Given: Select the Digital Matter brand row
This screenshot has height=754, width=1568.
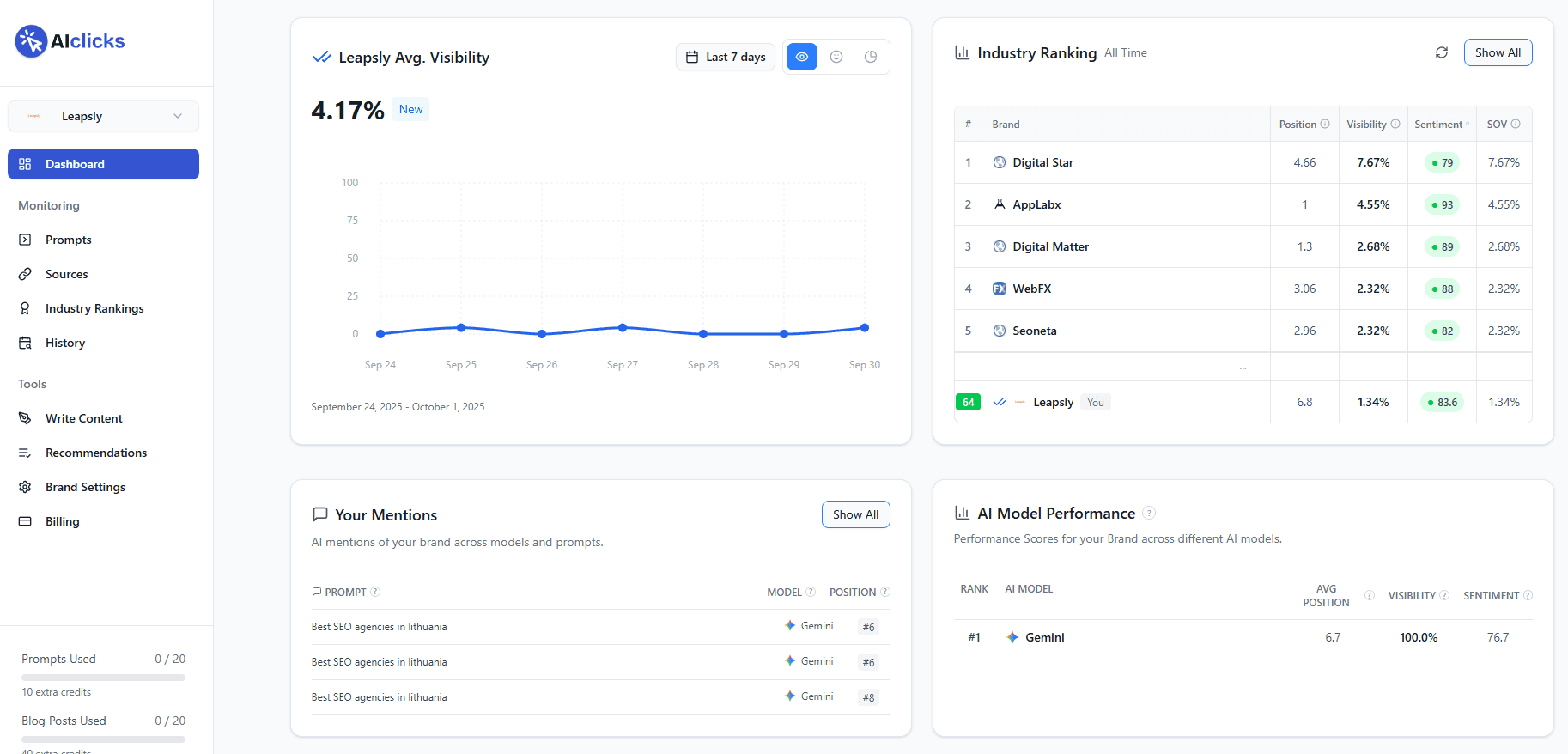Looking at the screenshot, I should click(1243, 246).
